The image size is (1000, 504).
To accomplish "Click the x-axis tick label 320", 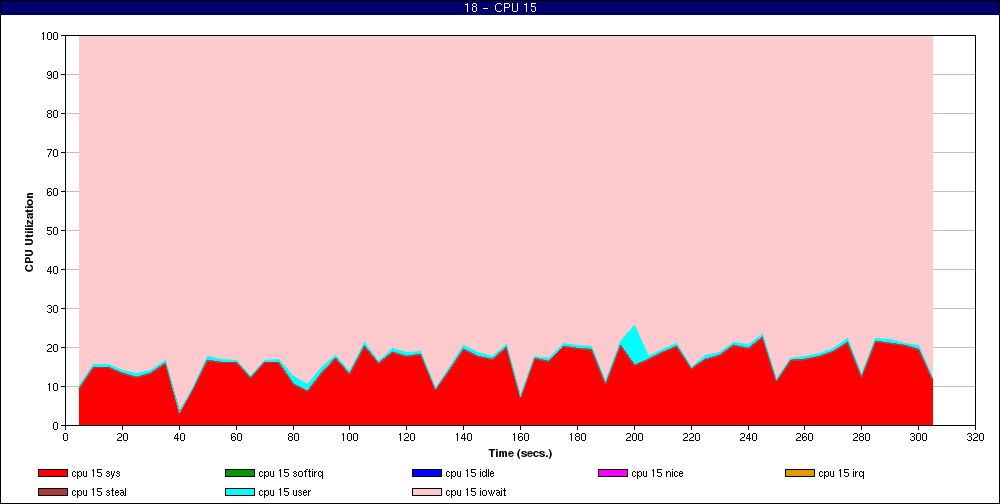I will (x=975, y=437).
